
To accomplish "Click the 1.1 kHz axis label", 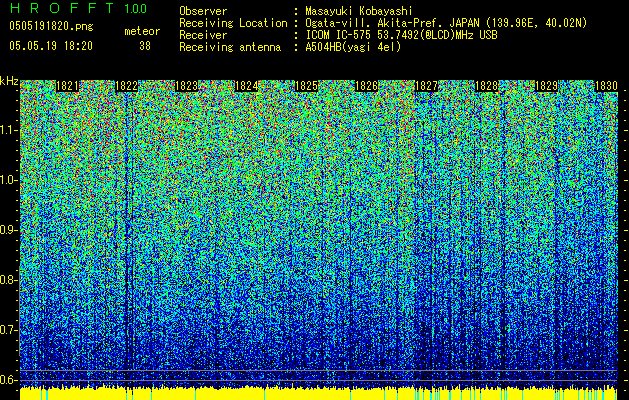I will coord(9,130).
